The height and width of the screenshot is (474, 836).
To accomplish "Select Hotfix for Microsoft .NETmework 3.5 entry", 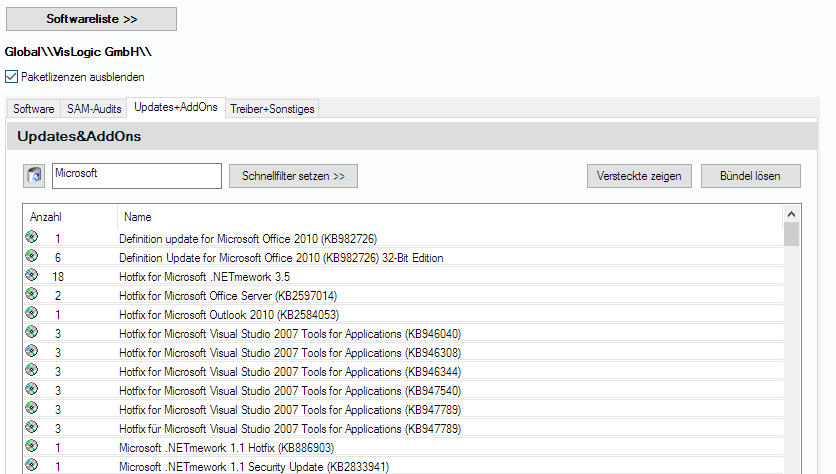I will (x=204, y=277).
